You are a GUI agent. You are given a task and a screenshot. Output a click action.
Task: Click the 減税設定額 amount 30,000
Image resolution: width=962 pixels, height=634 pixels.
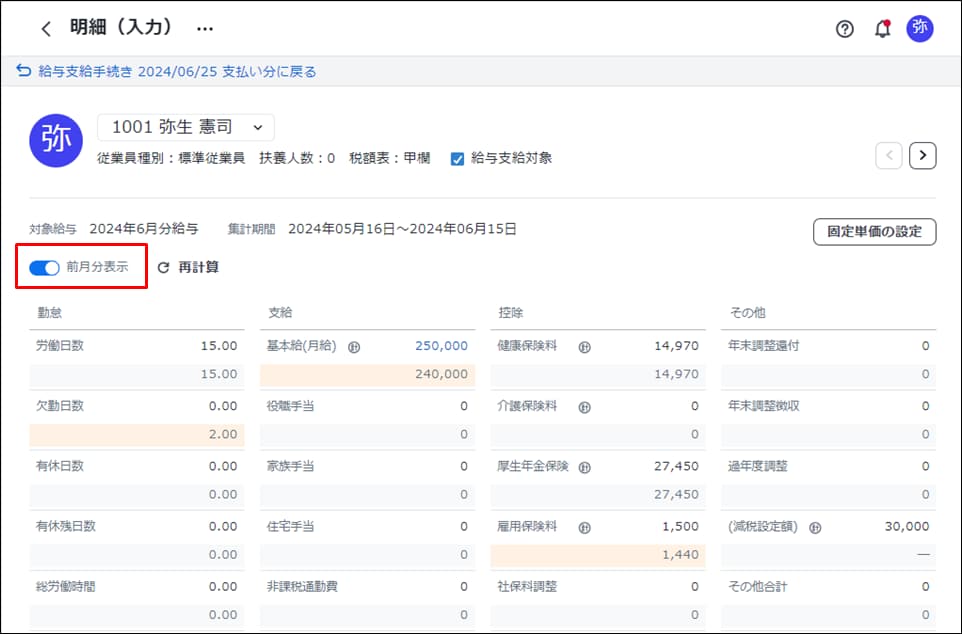[907, 526]
